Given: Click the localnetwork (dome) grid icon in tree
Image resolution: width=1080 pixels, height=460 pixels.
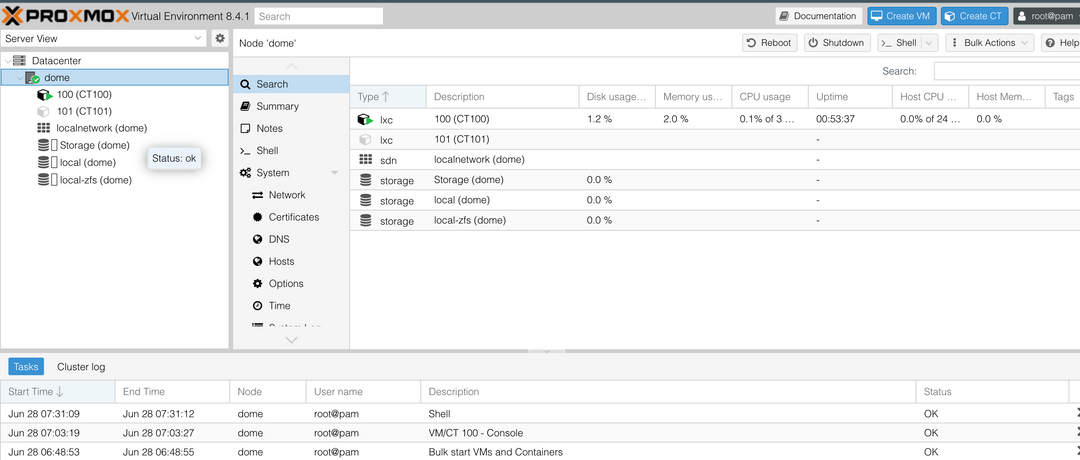Looking at the screenshot, I should [44, 128].
